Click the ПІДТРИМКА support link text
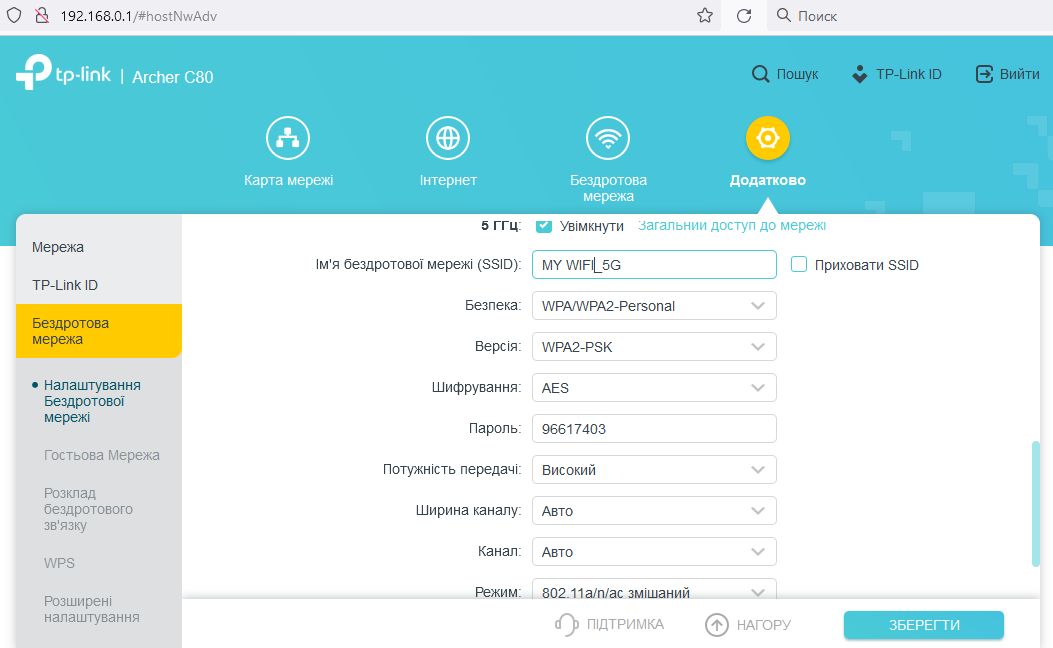The height and width of the screenshot is (648, 1053). (x=625, y=624)
